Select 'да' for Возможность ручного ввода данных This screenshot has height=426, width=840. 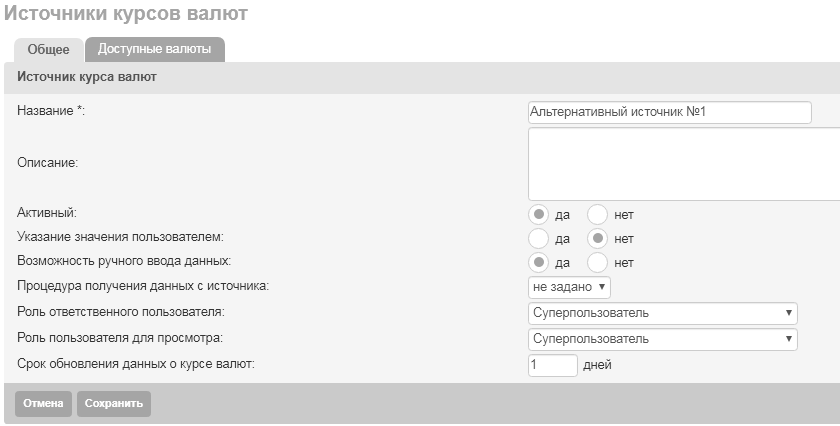[538, 263]
